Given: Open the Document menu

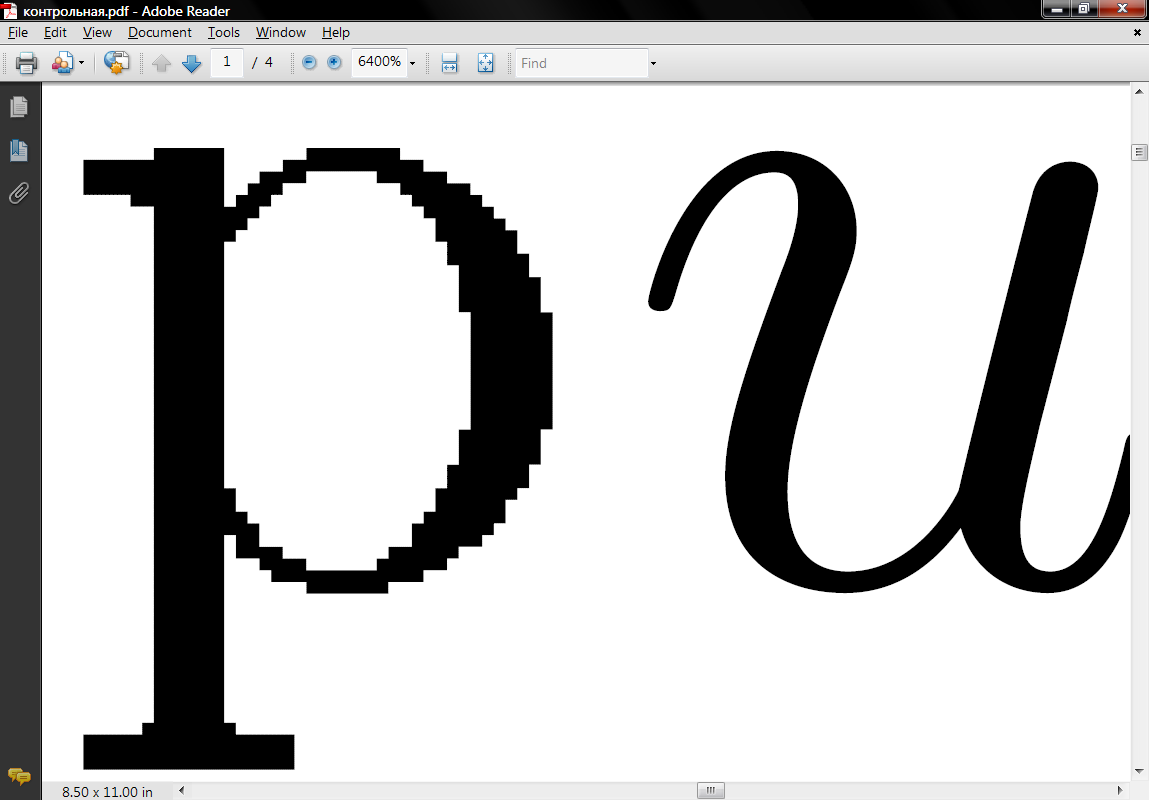Looking at the screenshot, I should (160, 32).
